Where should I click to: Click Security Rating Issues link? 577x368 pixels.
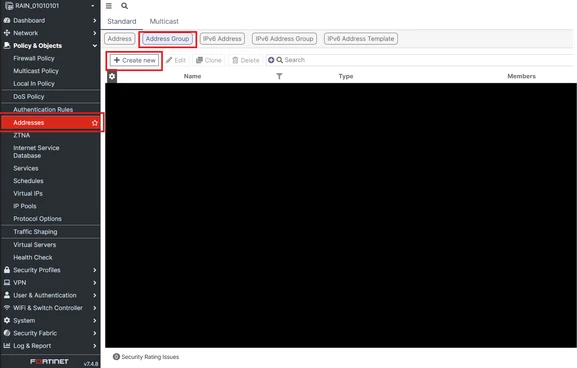click(x=150, y=357)
